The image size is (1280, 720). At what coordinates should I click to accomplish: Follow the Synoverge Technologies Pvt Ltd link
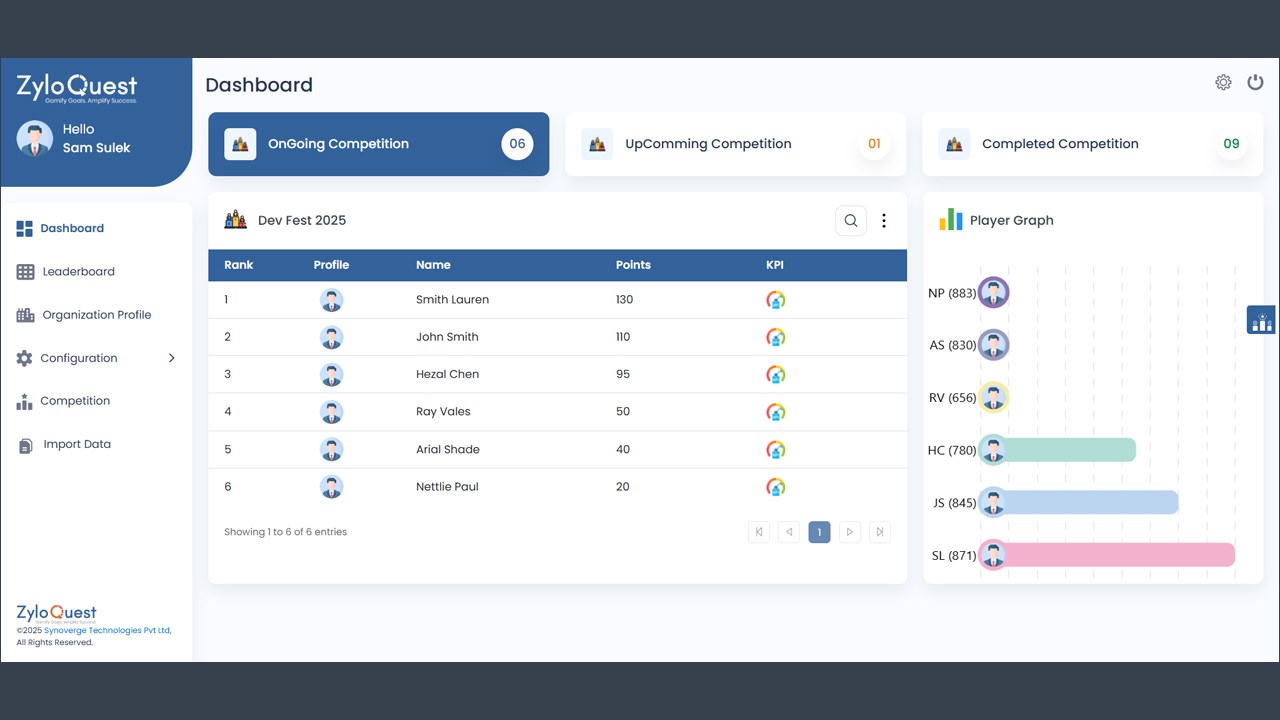(108, 631)
